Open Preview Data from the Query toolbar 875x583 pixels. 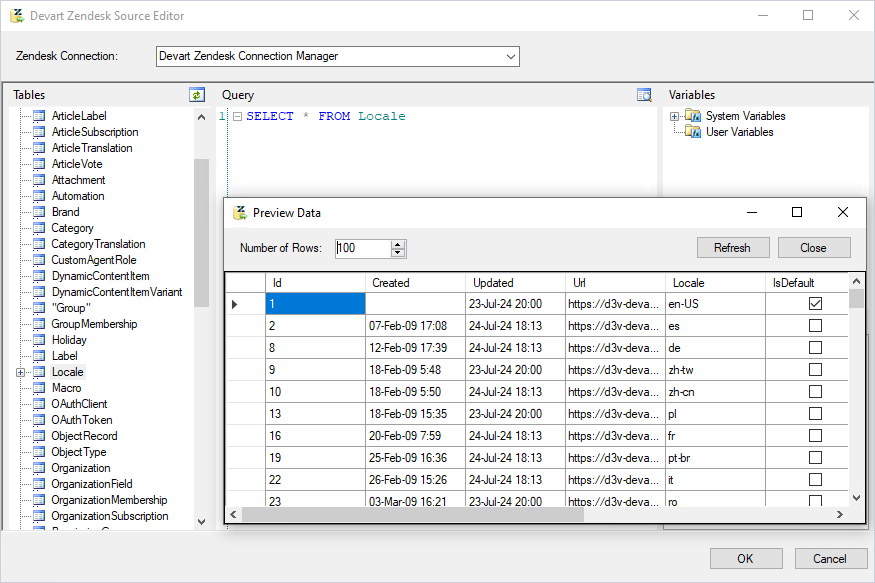pos(644,93)
